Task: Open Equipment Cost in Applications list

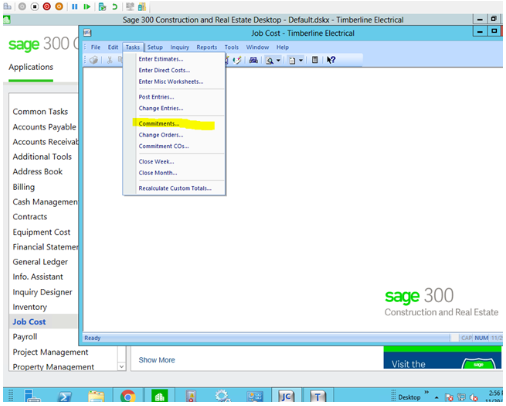Action: [x=41, y=232]
